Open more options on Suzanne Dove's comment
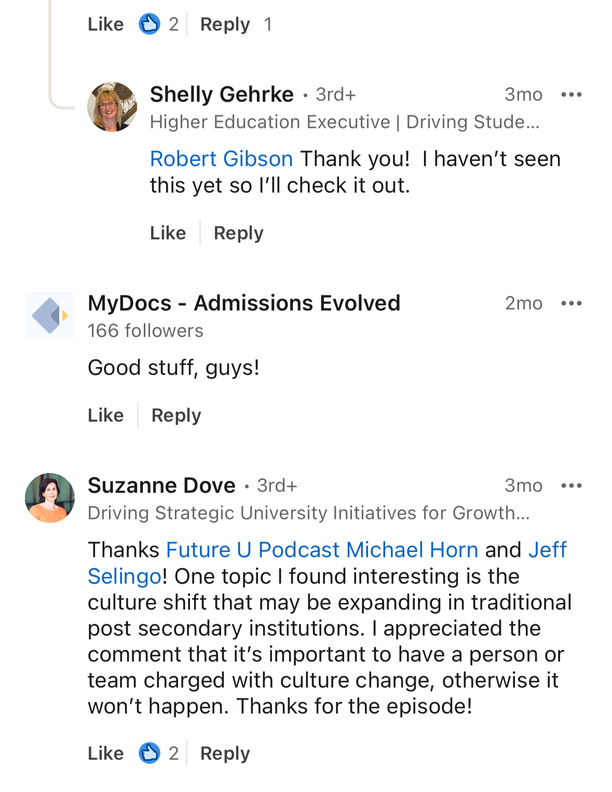This screenshot has height=792, width=612. pos(571,485)
